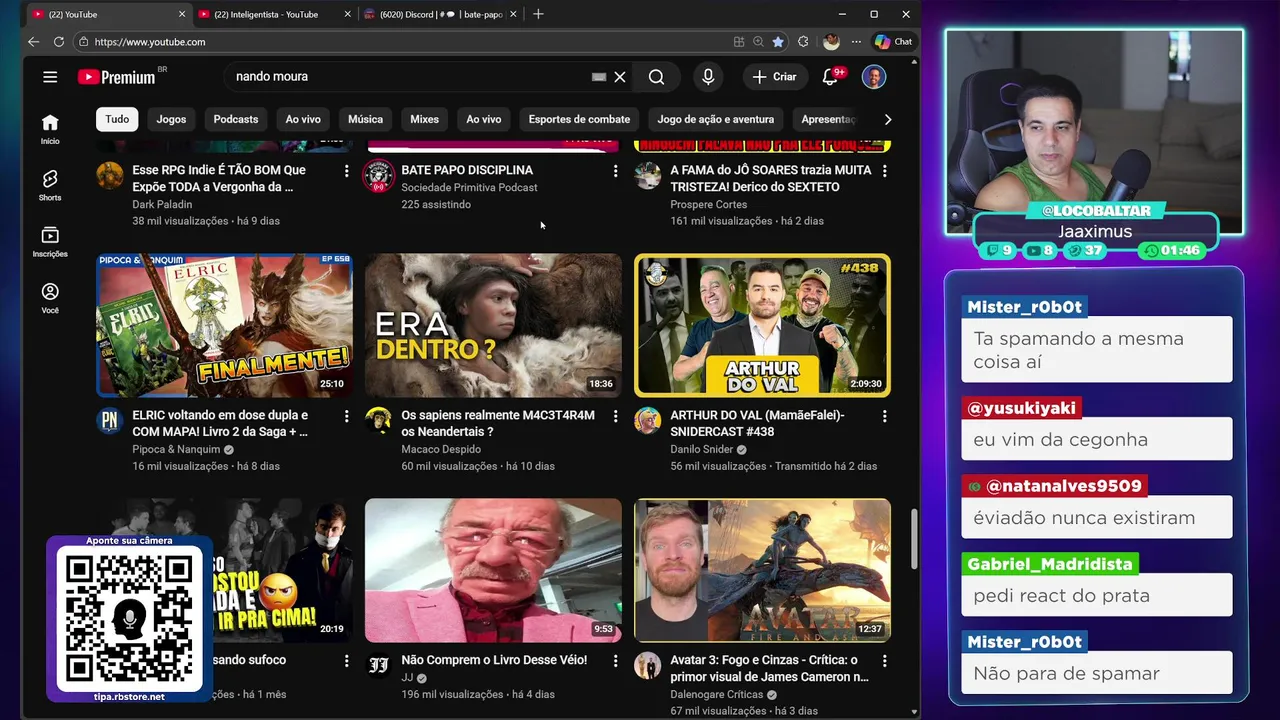The height and width of the screenshot is (720, 1280).
Task: Open Prospere Cortes channel avatar
Action: (647, 176)
